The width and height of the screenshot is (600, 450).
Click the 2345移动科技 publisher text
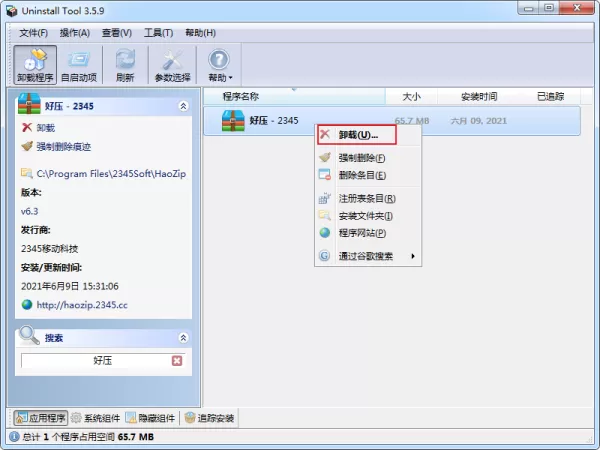49,249
